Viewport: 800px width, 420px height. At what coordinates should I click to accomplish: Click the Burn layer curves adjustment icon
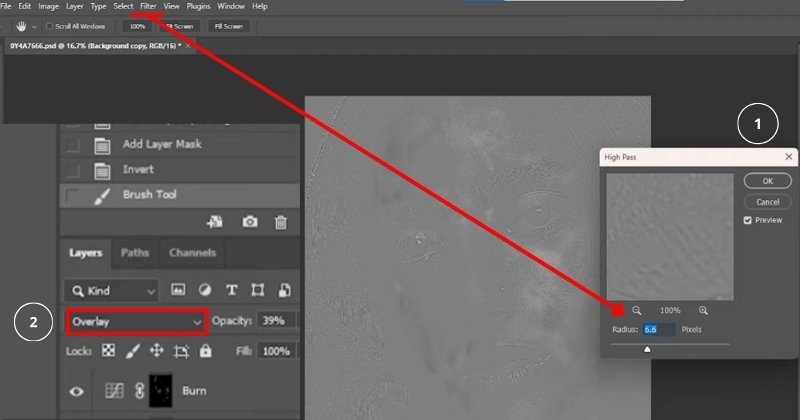(x=114, y=391)
